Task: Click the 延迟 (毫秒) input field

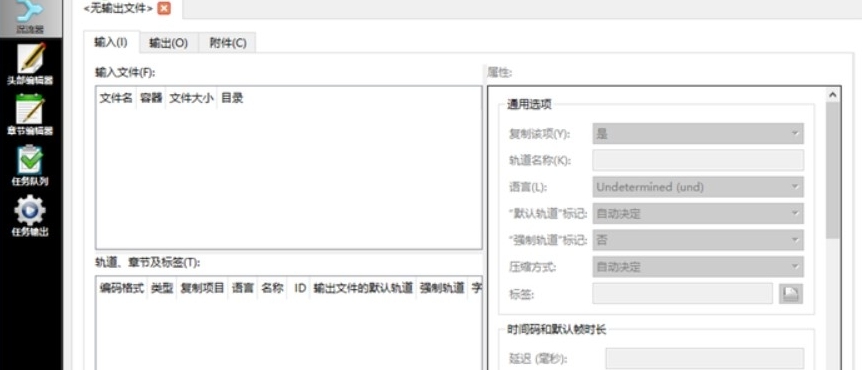Action: click(x=704, y=358)
